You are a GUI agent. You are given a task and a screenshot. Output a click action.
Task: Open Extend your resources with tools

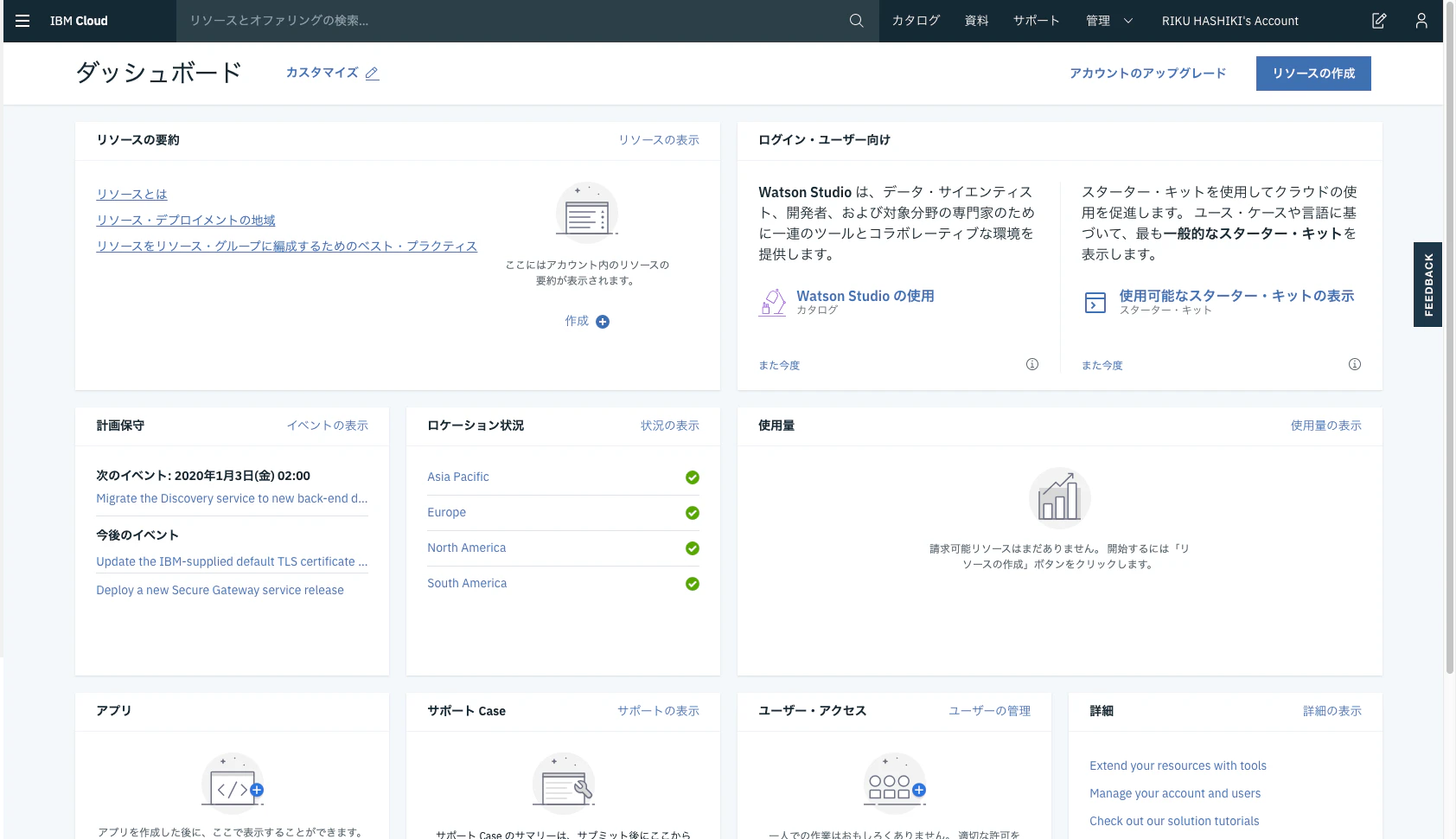coord(1178,765)
